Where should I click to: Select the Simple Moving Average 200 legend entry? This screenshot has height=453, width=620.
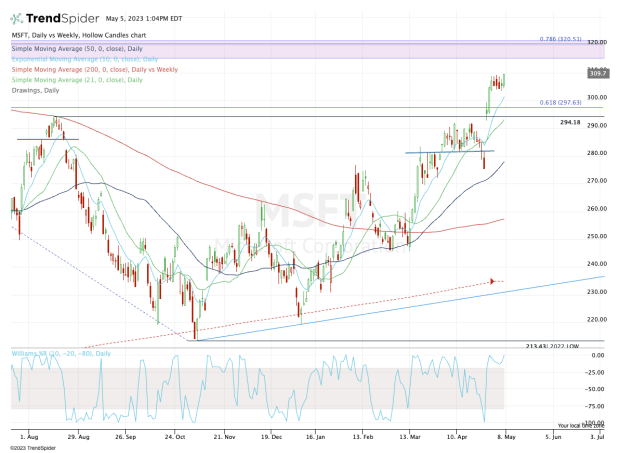pos(95,70)
